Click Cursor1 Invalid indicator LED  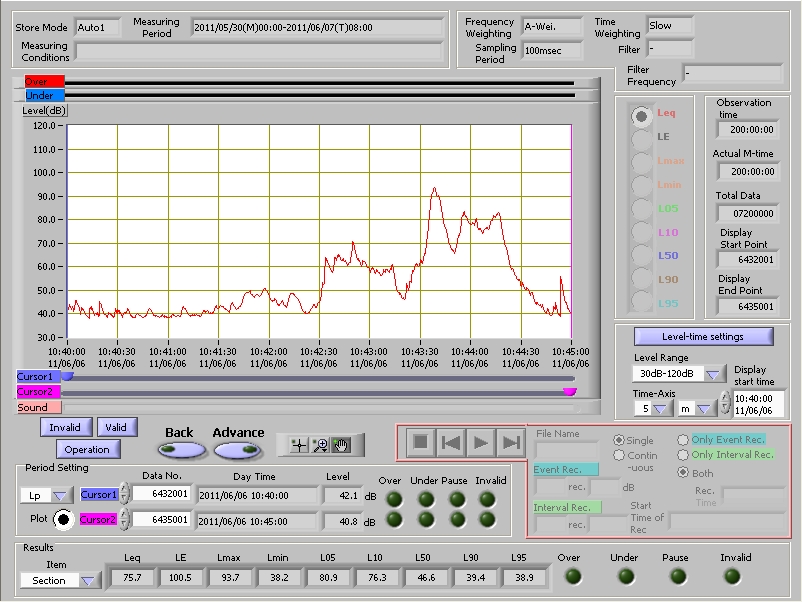pyautogui.click(x=487, y=499)
